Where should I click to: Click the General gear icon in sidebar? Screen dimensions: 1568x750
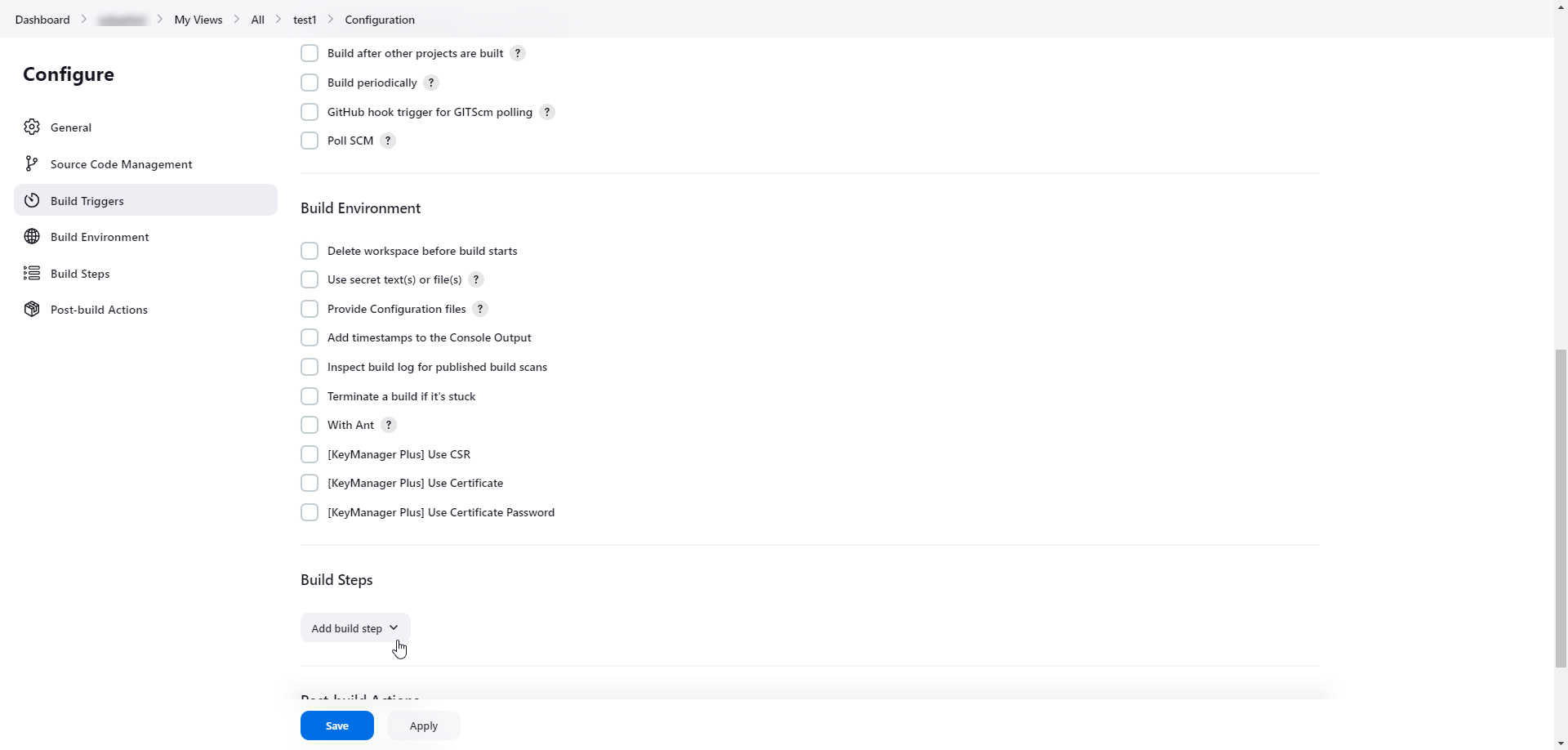(x=32, y=127)
